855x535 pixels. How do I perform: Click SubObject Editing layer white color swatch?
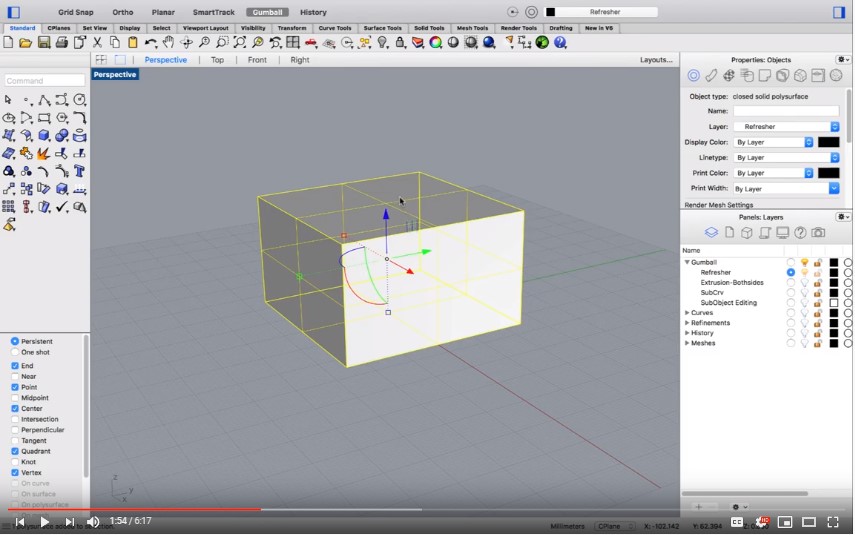coord(833,303)
